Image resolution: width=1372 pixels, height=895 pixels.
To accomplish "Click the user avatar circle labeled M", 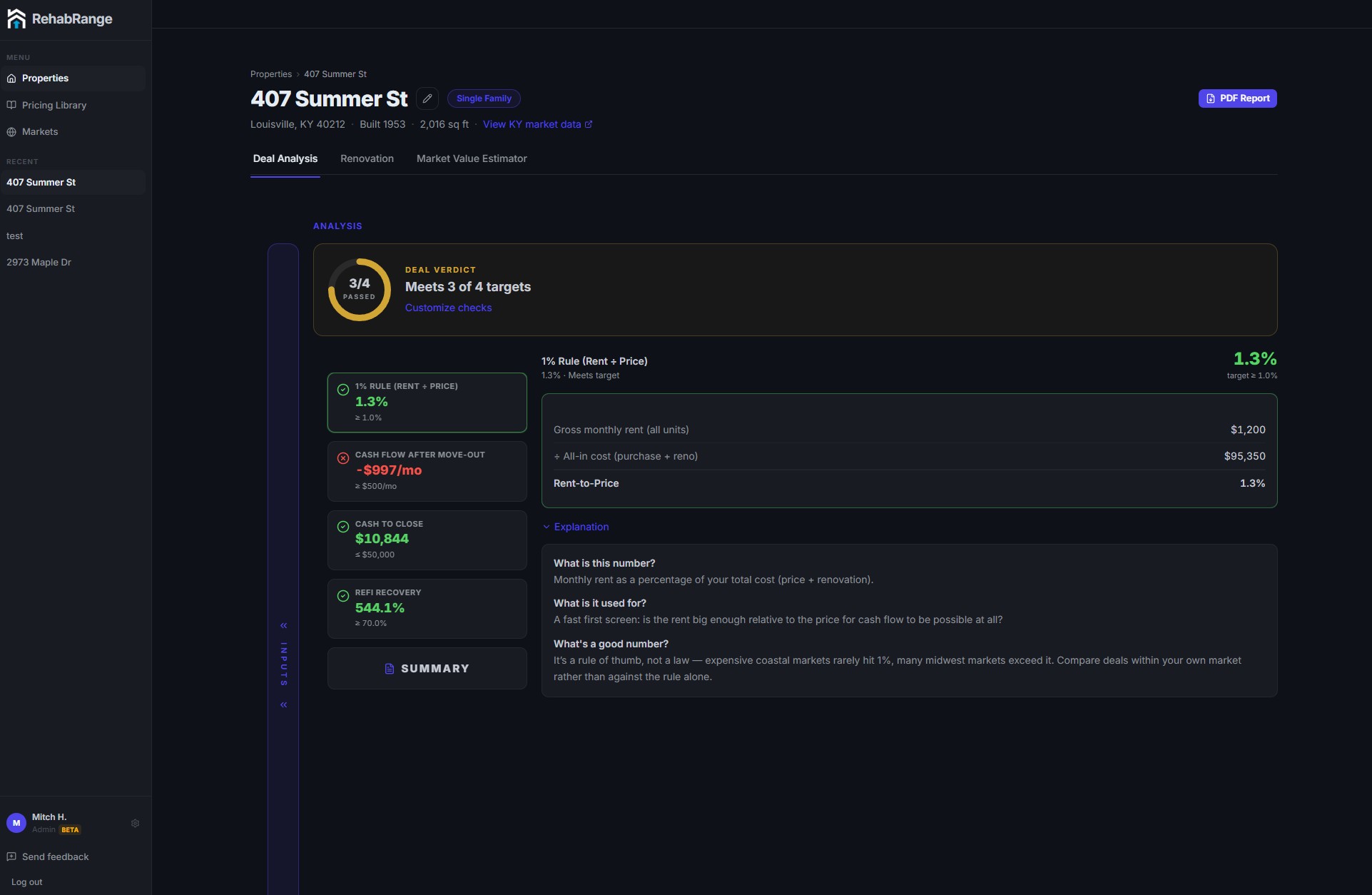I will coord(16,823).
